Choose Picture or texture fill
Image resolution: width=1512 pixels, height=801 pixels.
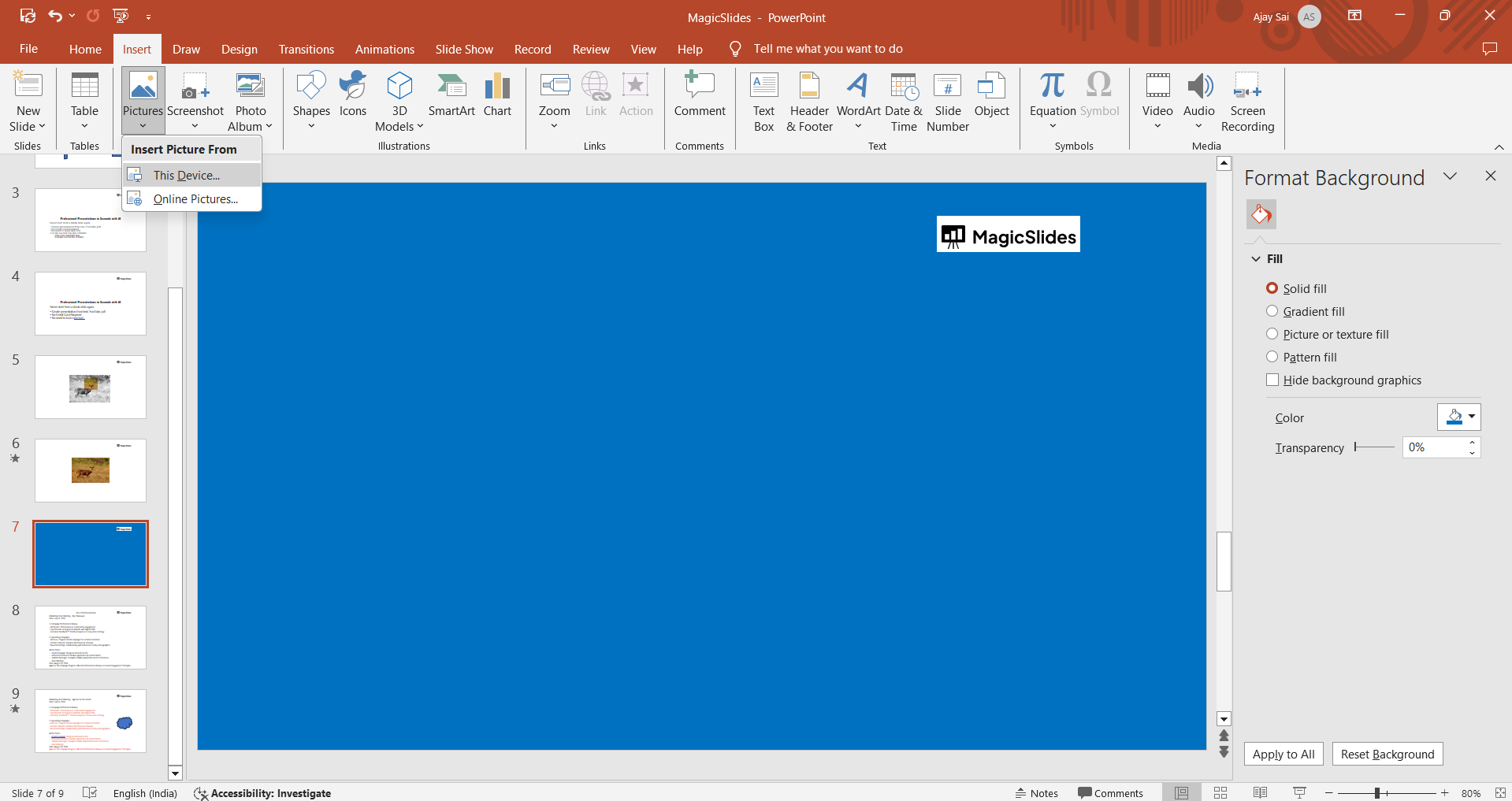(1272, 334)
